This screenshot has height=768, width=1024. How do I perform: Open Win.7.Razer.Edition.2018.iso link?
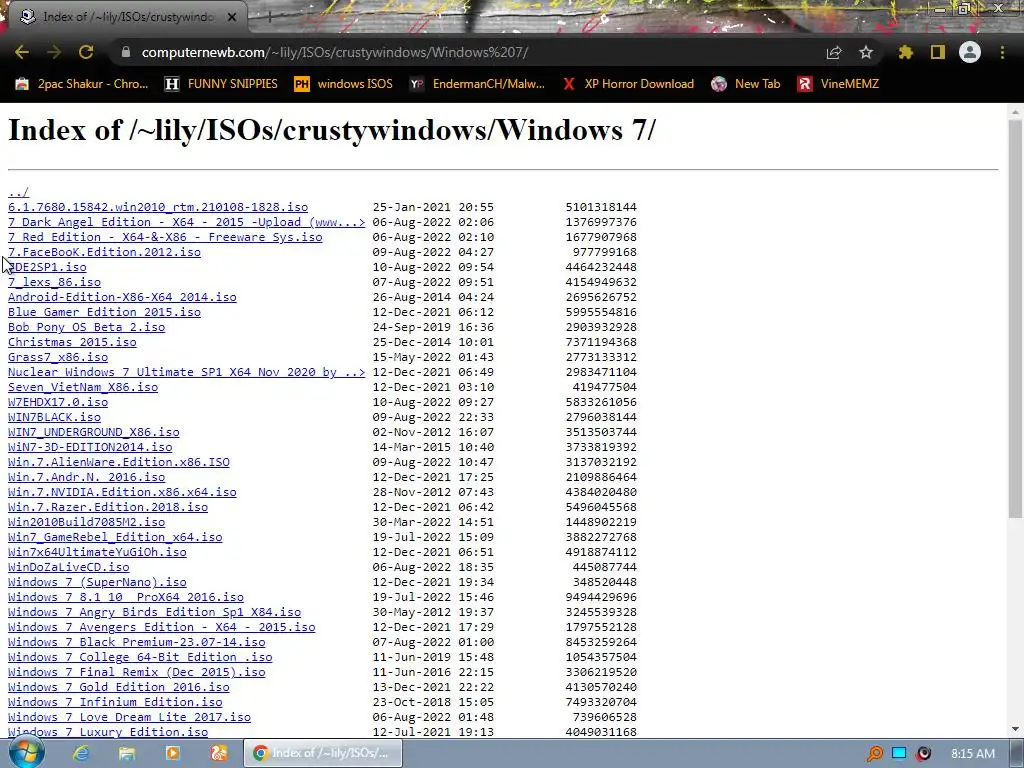tap(108, 507)
